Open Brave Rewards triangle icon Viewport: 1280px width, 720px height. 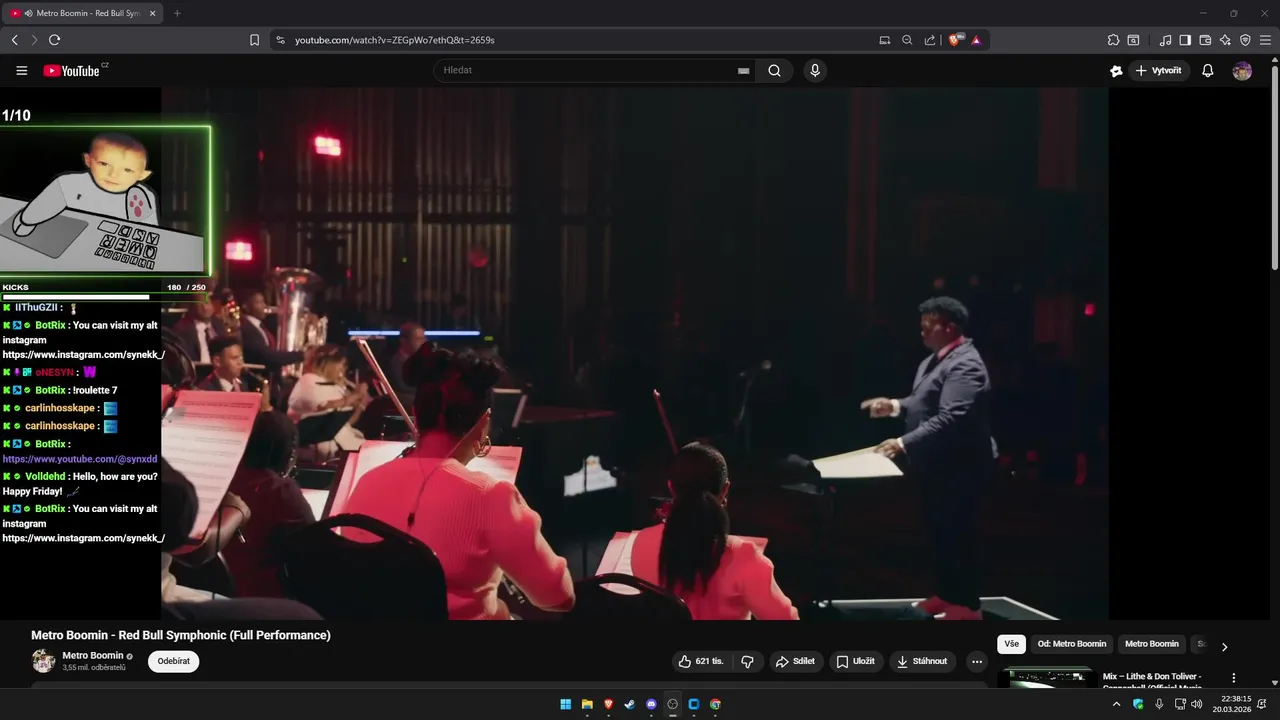pyautogui.click(x=976, y=40)
